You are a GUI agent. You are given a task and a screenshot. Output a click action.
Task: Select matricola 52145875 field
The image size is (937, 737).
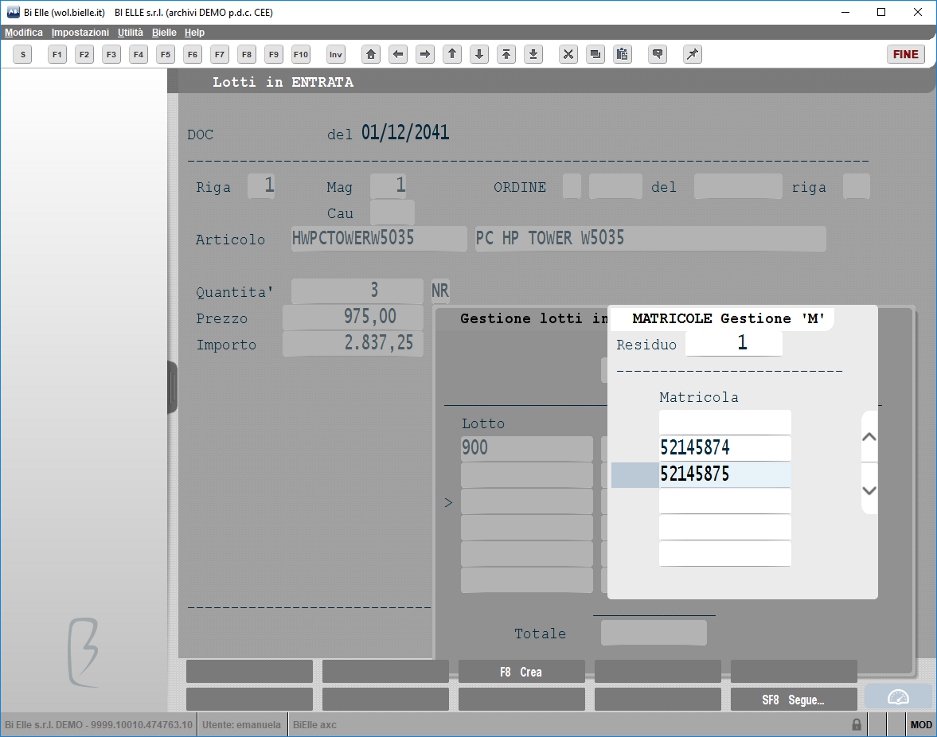(x=725, y=475)
